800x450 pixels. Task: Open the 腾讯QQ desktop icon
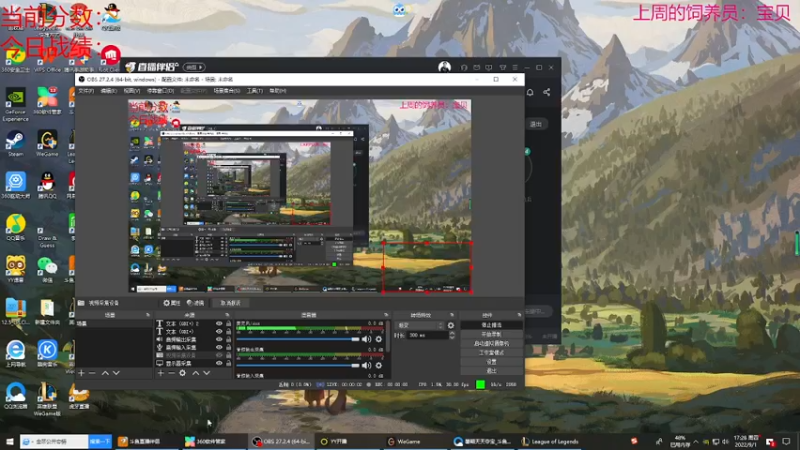point(47,185)
